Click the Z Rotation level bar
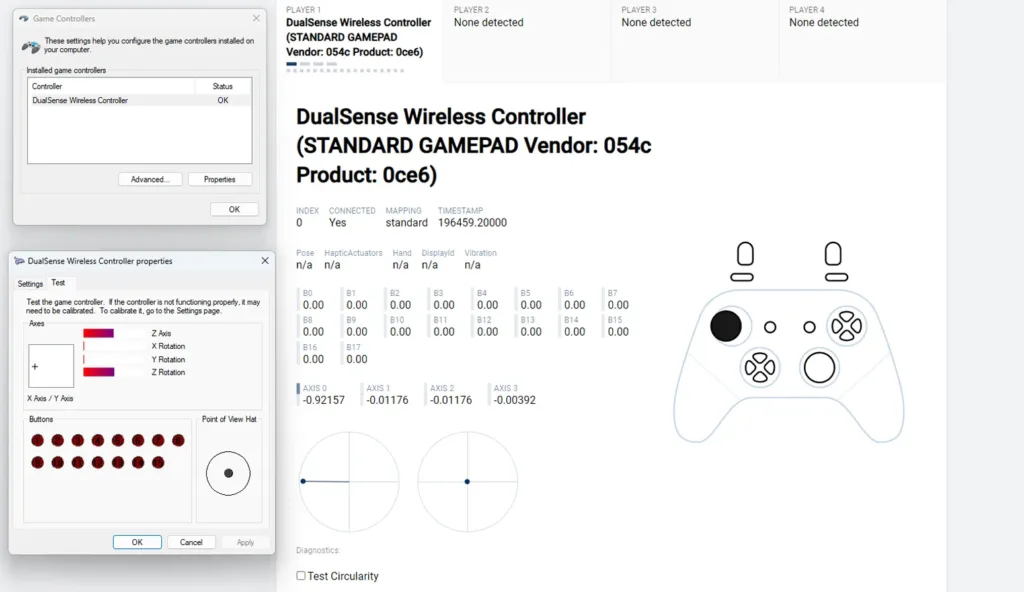Image resolution: width=1024 pixels, height=592 pixels. 114,372
